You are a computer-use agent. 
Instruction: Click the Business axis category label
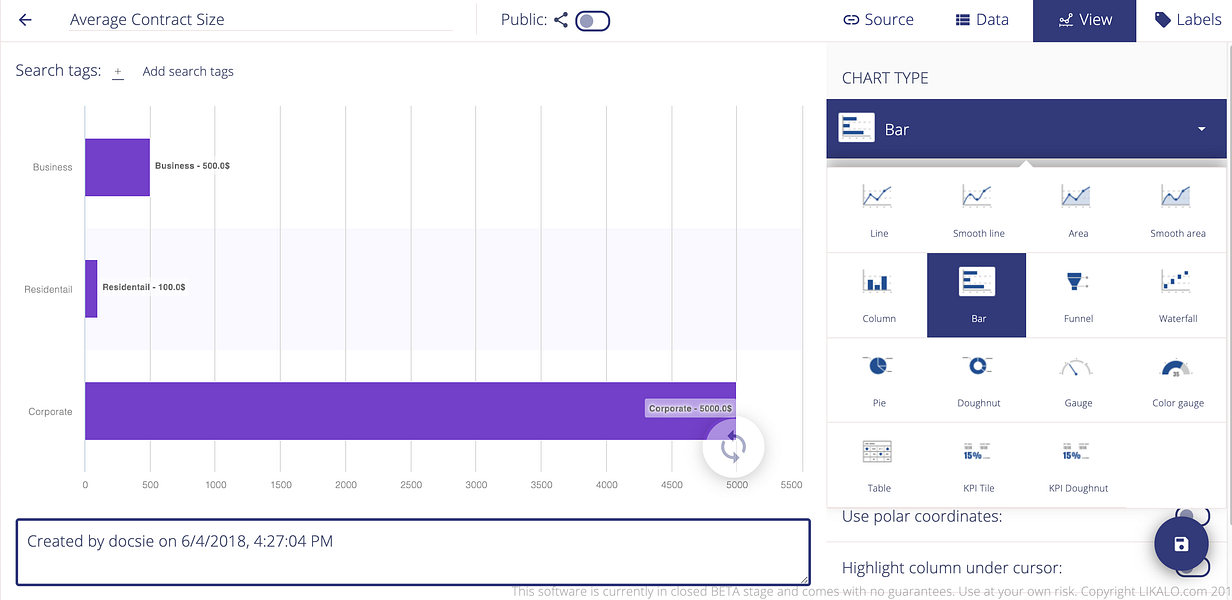pos(52,167)
